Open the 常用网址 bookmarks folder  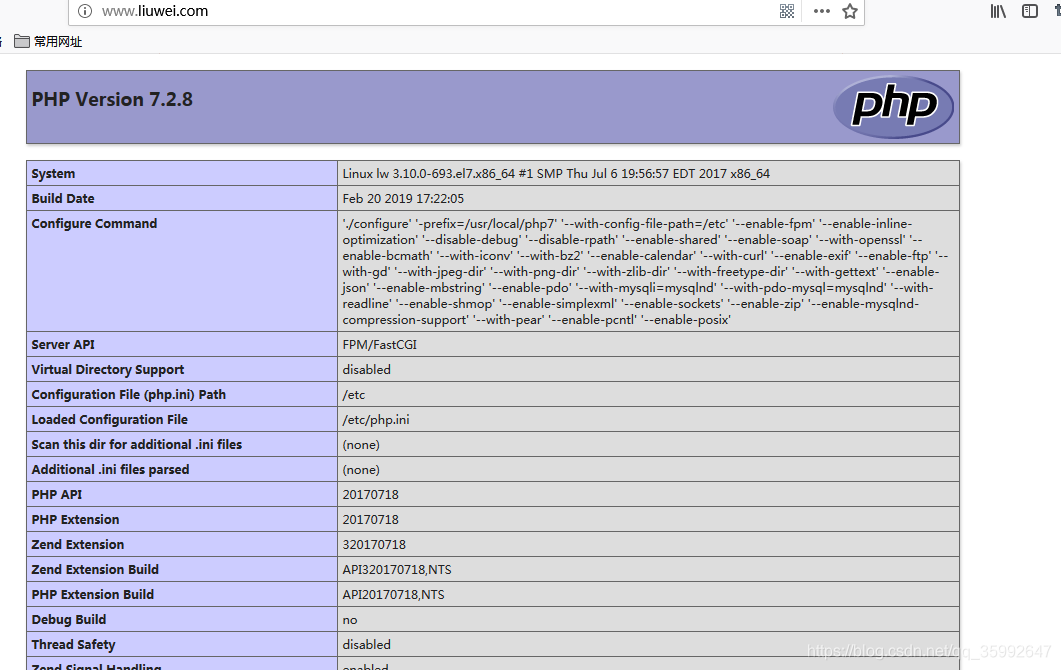click(x=48, y=41)
